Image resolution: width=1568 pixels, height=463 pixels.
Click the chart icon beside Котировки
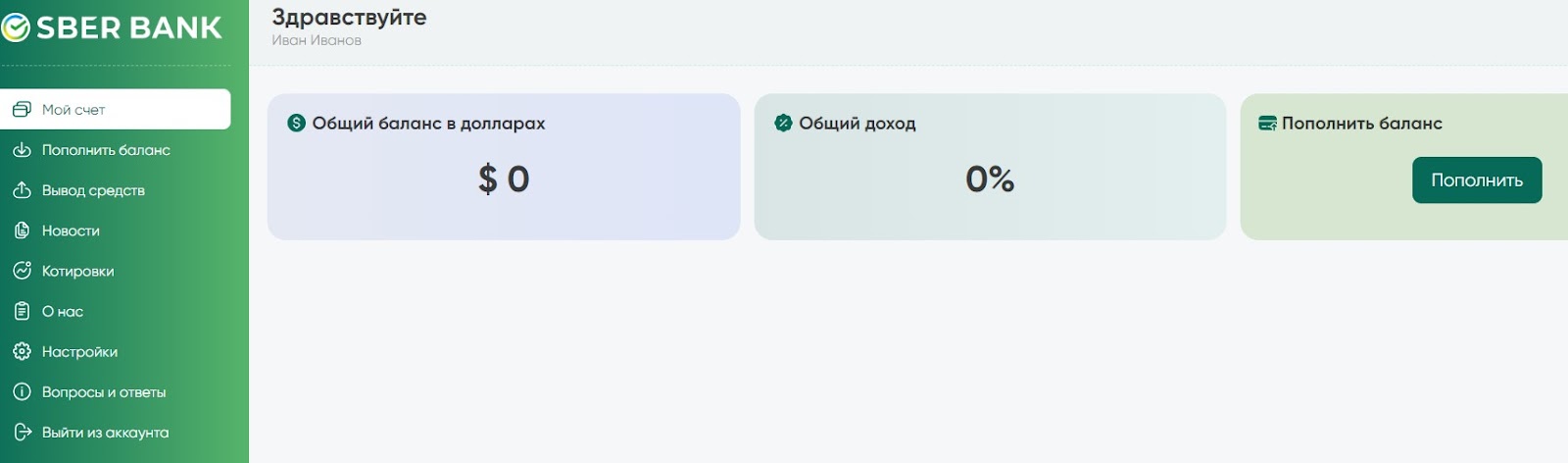(22, 271)
